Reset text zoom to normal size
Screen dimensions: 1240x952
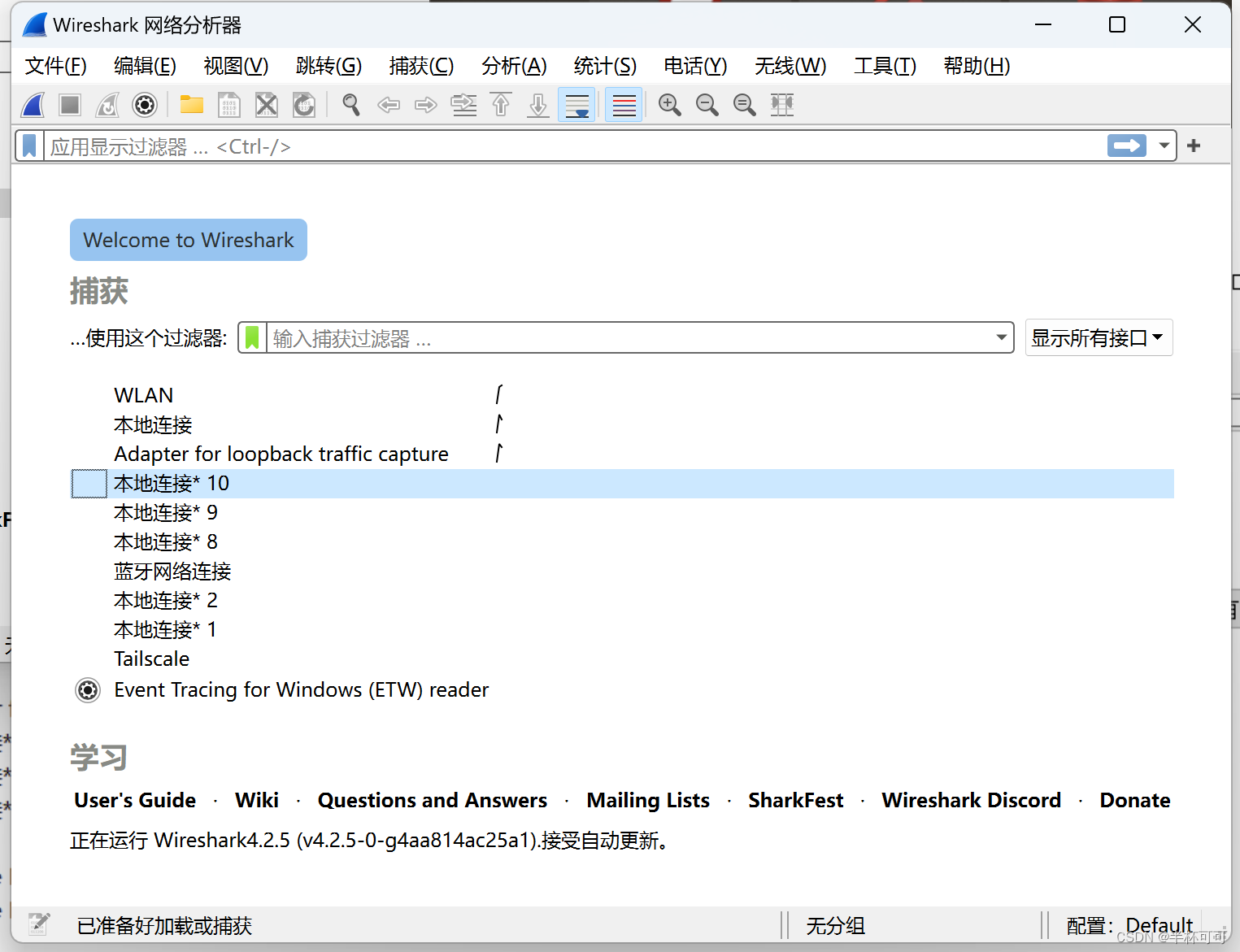745,105
